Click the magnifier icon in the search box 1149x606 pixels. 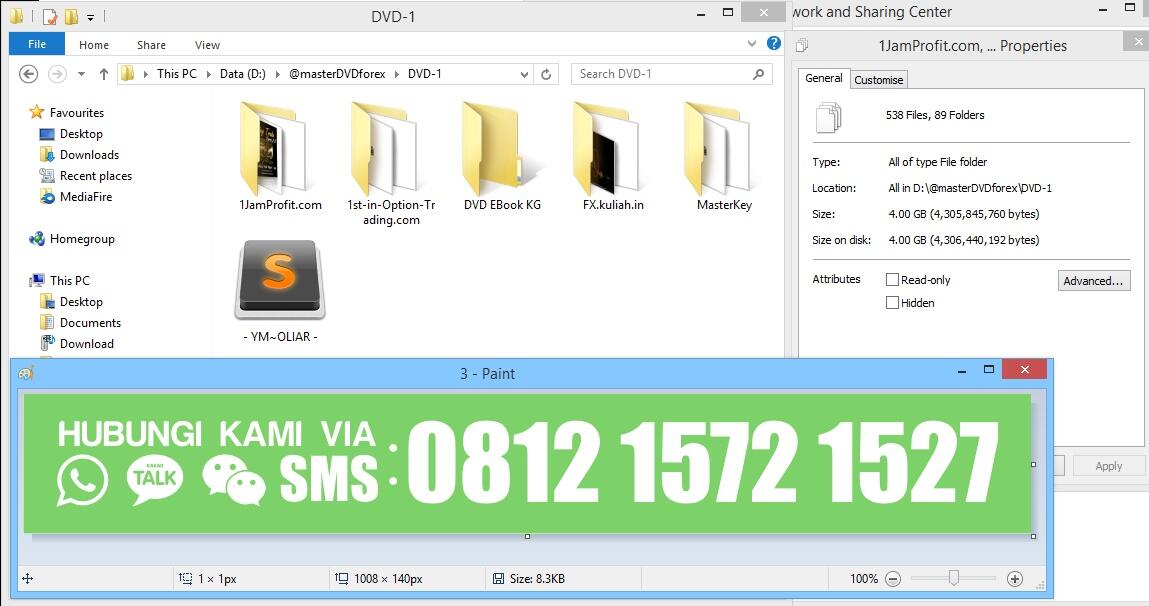point(758,74)
